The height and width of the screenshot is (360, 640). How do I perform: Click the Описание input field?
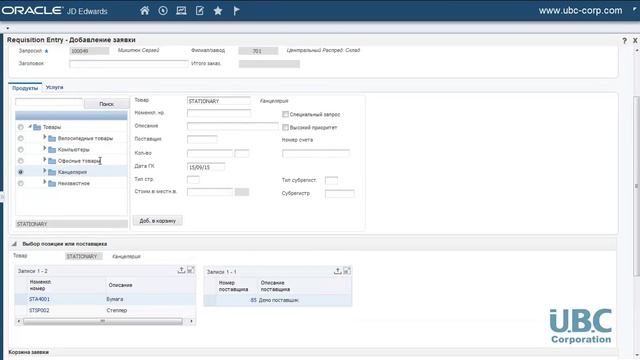coord(233,126)
